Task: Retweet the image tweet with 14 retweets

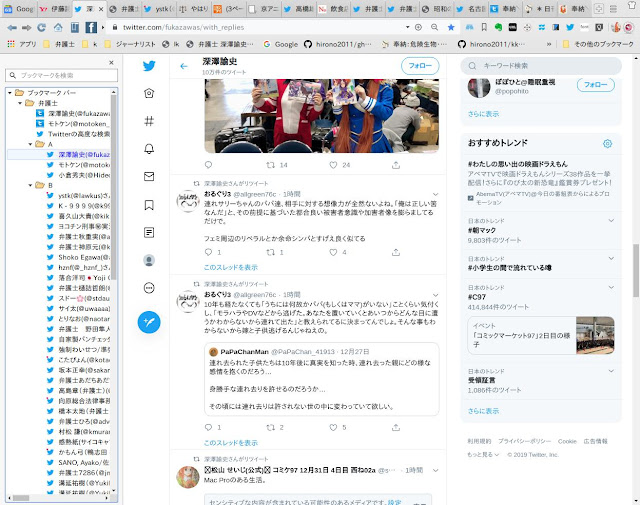Action: [270, 165]
